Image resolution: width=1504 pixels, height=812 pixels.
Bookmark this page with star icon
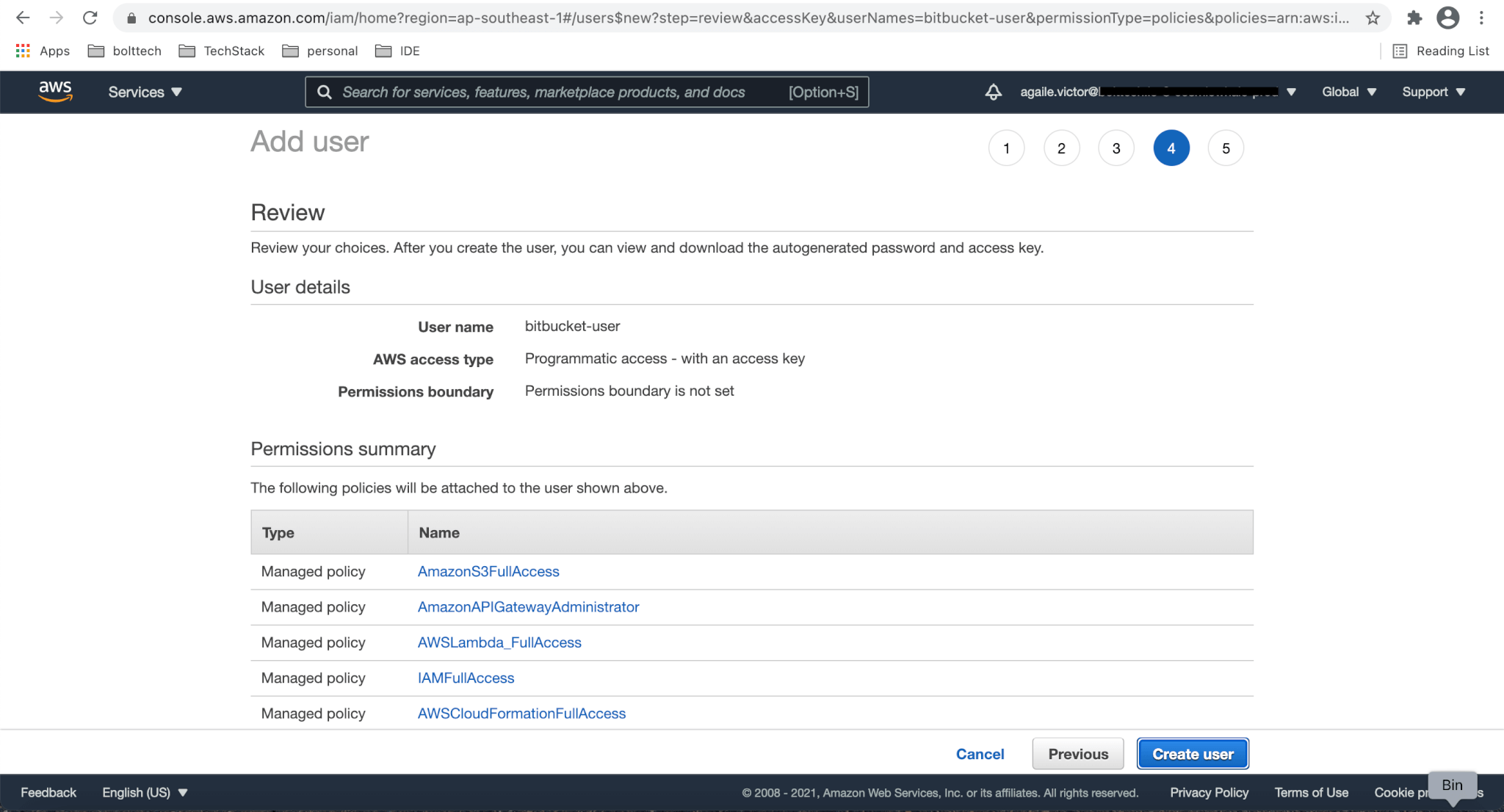(x=1373, y=18)
